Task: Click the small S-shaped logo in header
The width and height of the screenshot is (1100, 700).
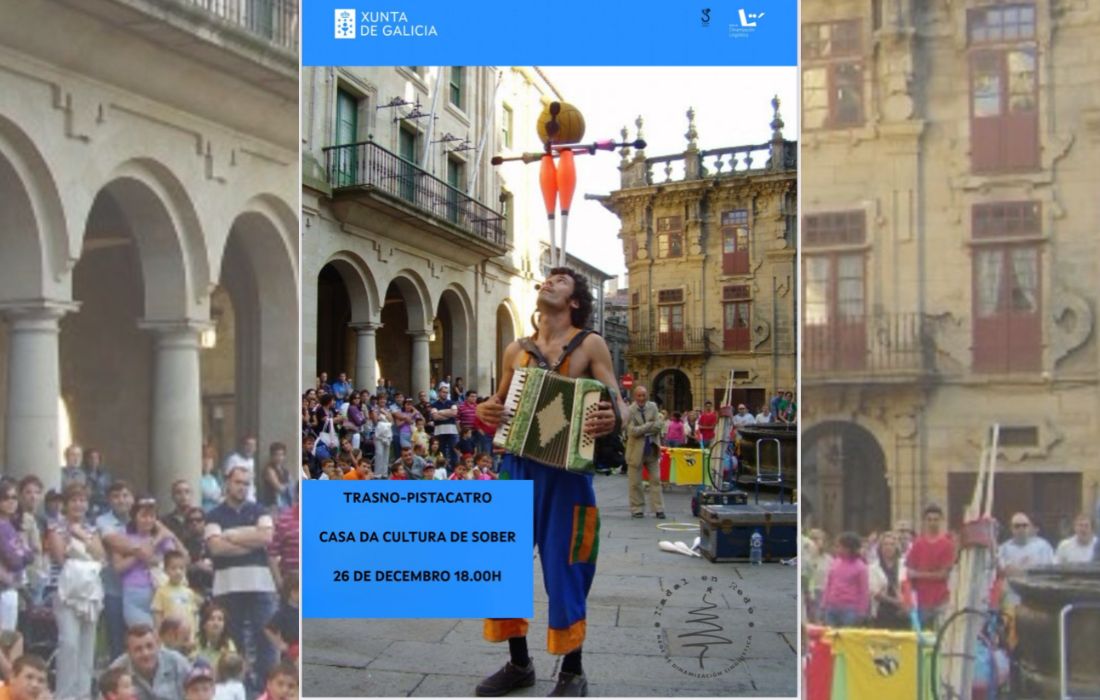Action: tap(706, 17)
